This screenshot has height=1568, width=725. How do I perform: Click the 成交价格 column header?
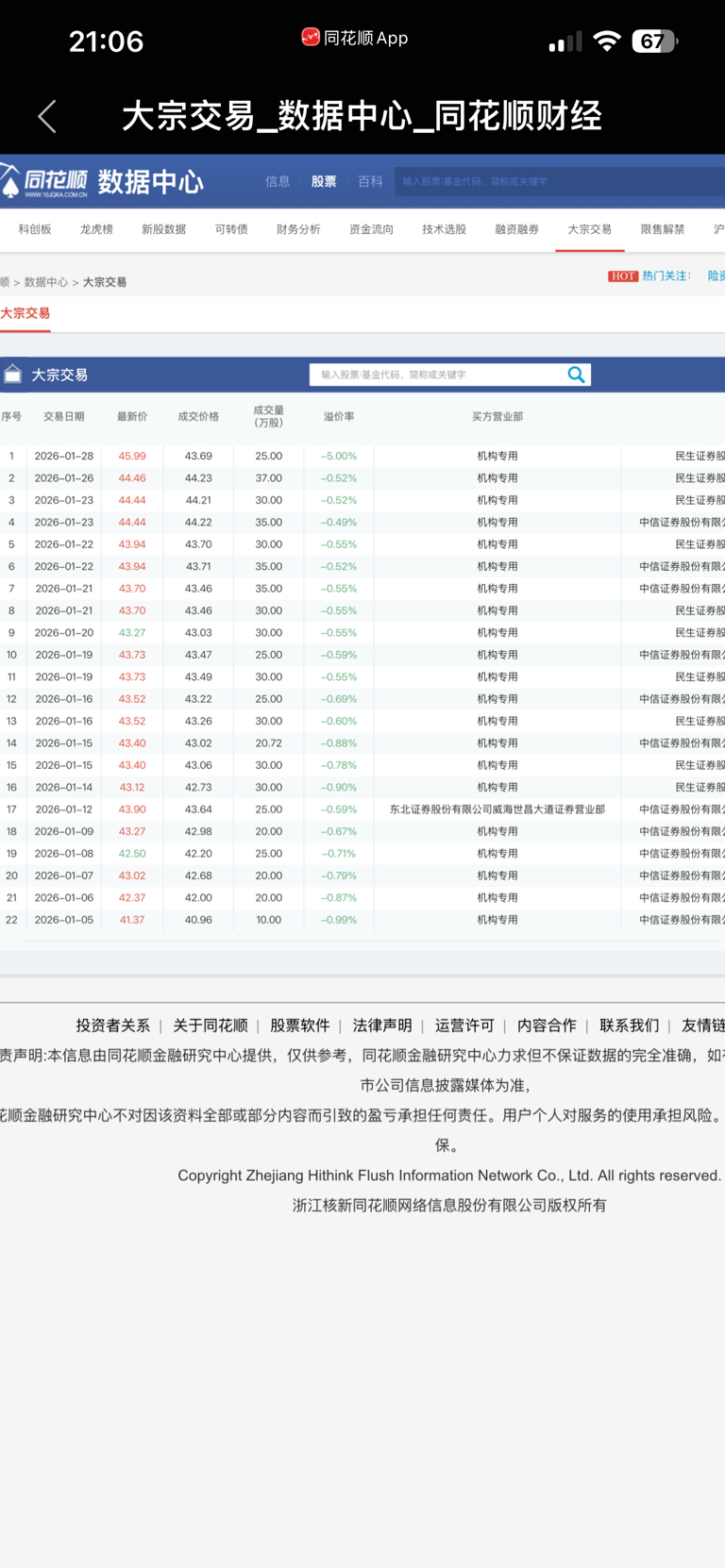pyautogui.click(x=198, y=416)
